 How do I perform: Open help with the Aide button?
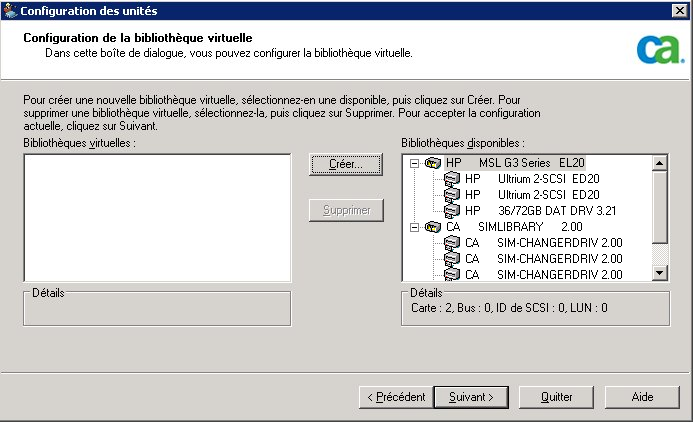click(x=642, y=397)
